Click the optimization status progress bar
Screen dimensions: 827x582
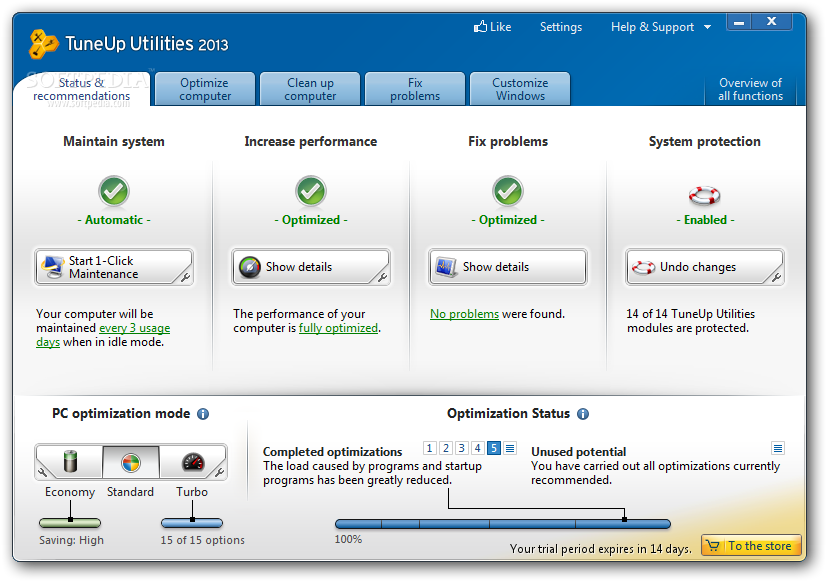pyautogui.click(x=503, y=524)
